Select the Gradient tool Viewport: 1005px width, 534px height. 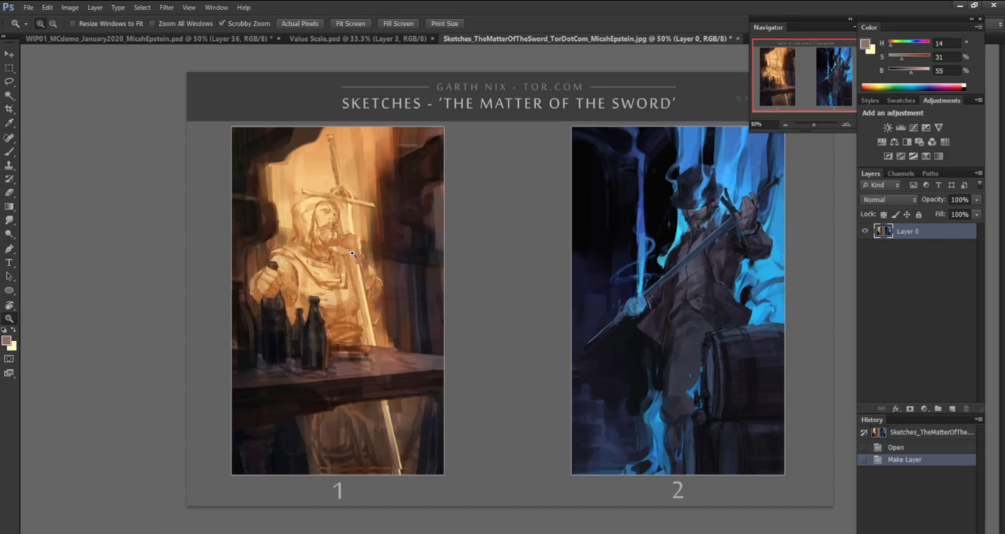[x=9, y=207]
